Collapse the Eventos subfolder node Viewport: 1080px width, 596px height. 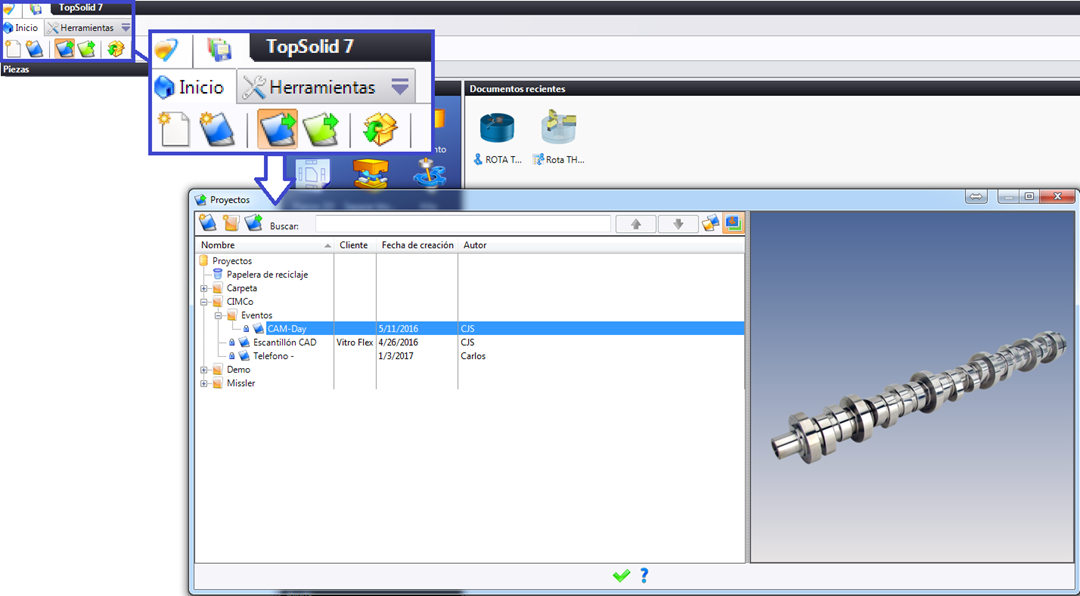[x=218, y=316]
